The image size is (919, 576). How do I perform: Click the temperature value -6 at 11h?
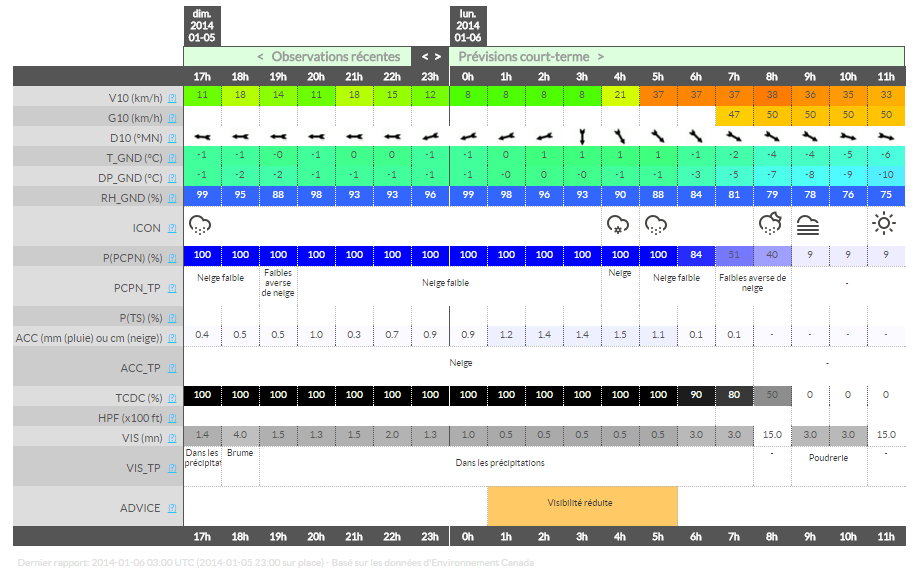pos(886,155)
